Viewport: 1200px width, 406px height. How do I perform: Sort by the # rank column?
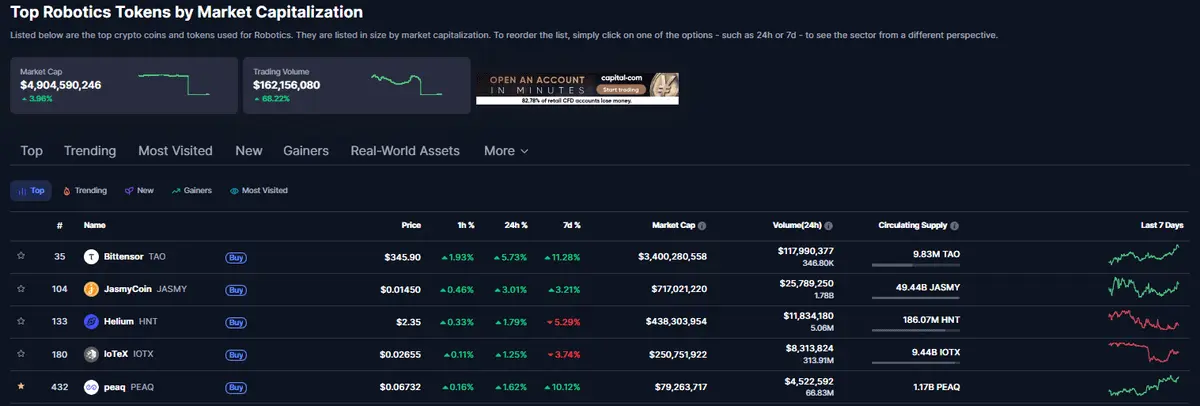click(60, 226)
